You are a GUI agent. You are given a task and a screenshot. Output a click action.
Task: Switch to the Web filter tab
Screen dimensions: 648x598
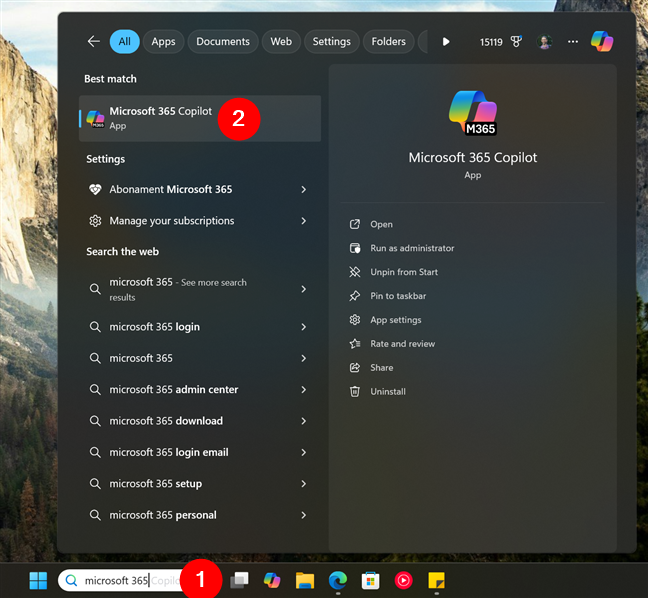pyautogui.click(x=281, y=41)
